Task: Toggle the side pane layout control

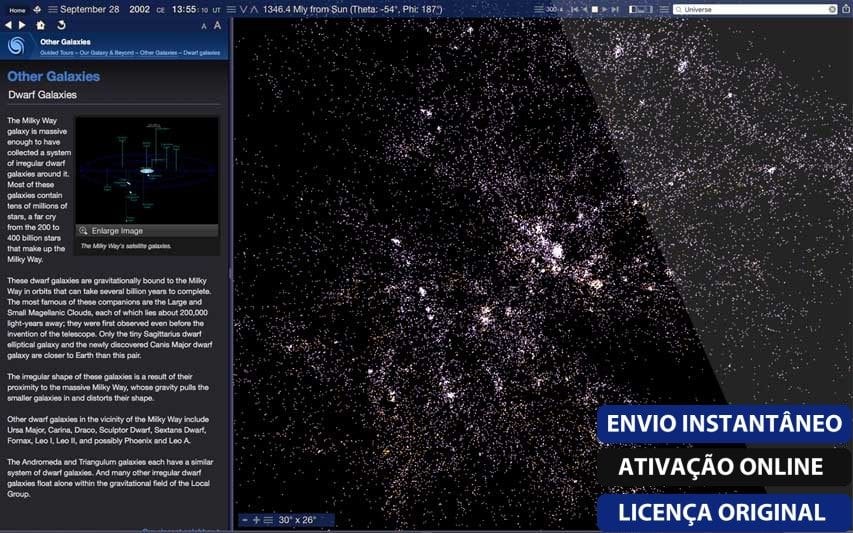Action: tap(640, 9)
